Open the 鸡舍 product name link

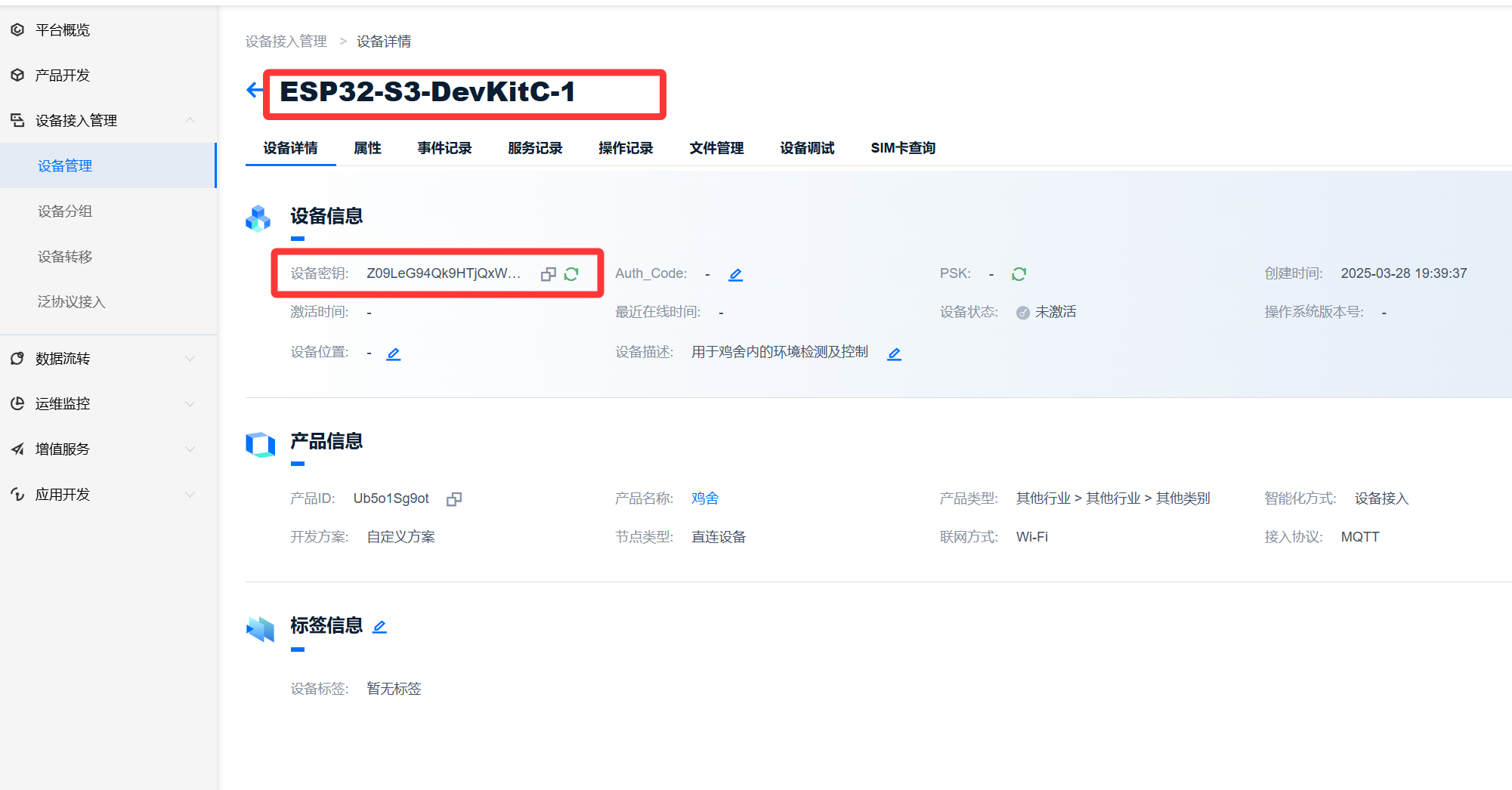(x=705, y=498)
